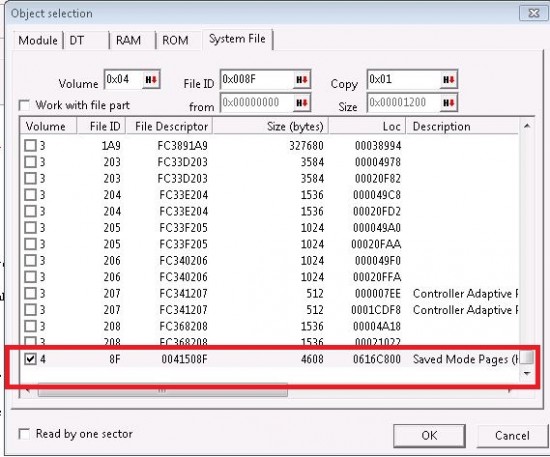
Task: Enable the Work with file part checkbox
Action: pos(24,105)
